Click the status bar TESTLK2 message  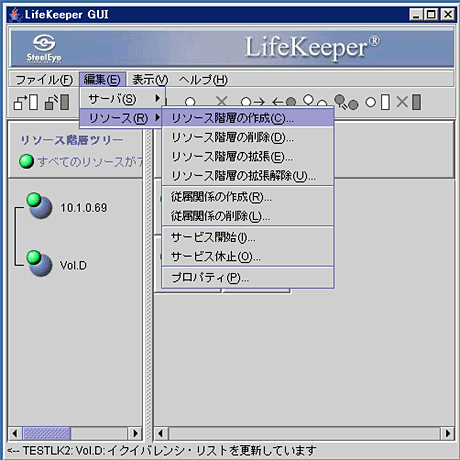(x=161, y=451)
